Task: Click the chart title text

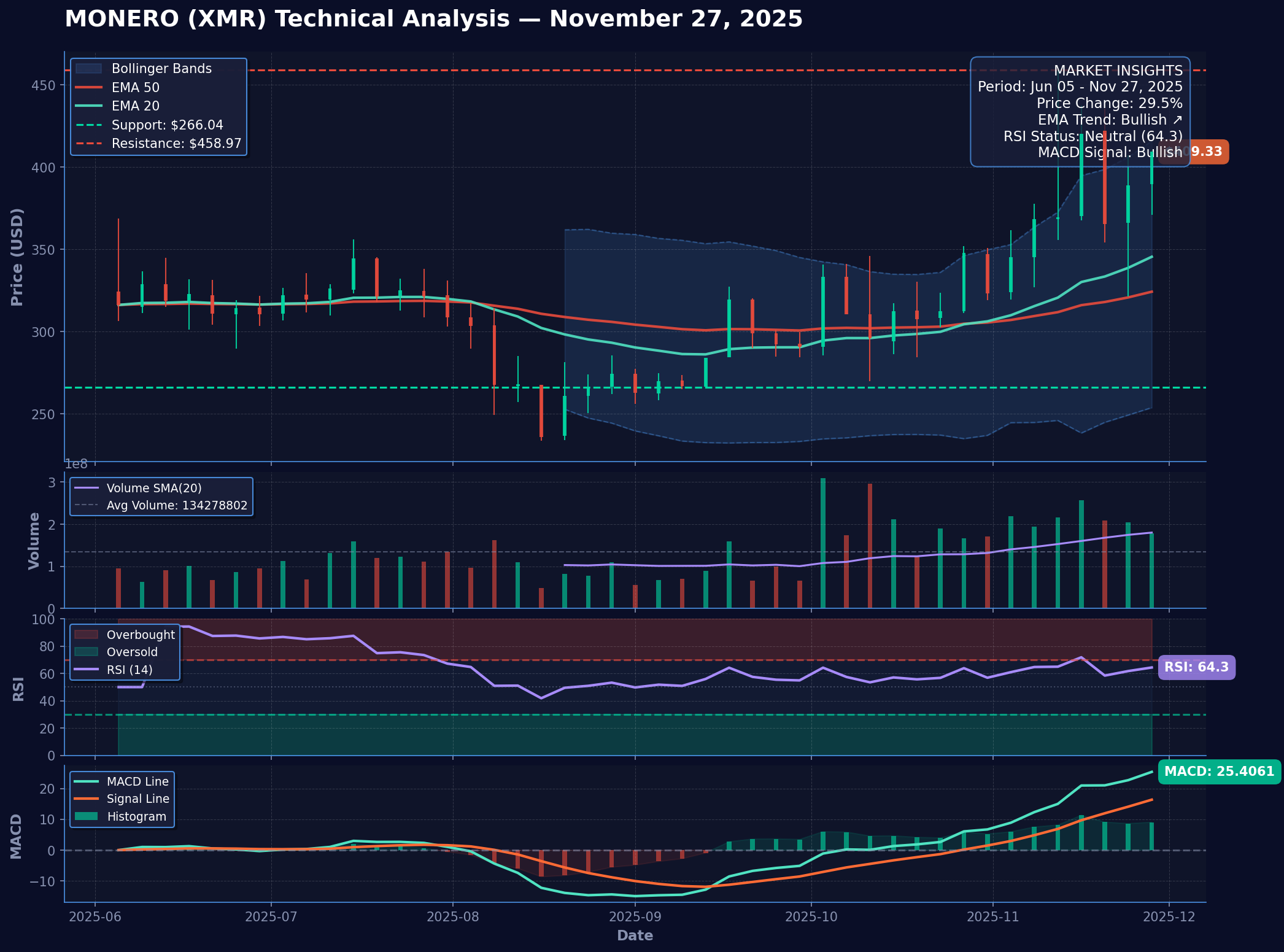Action: (x=433, y=19)
